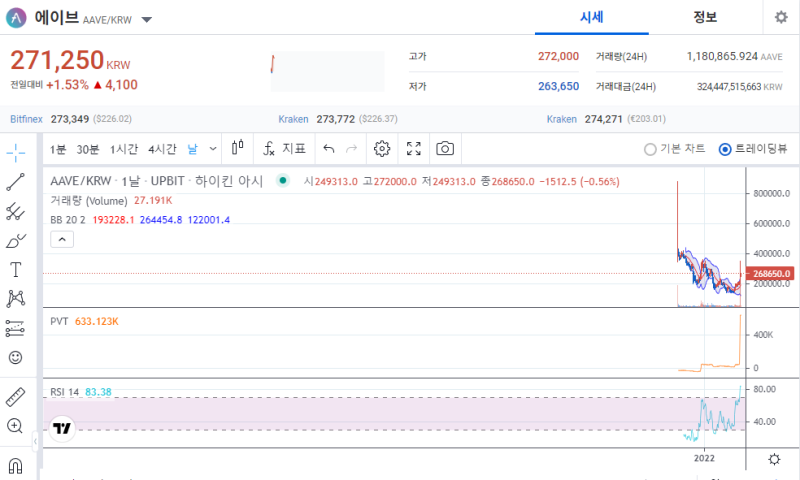Open the Kraken EUR price link
Screen dimensions: 800x480
point(562,119)
